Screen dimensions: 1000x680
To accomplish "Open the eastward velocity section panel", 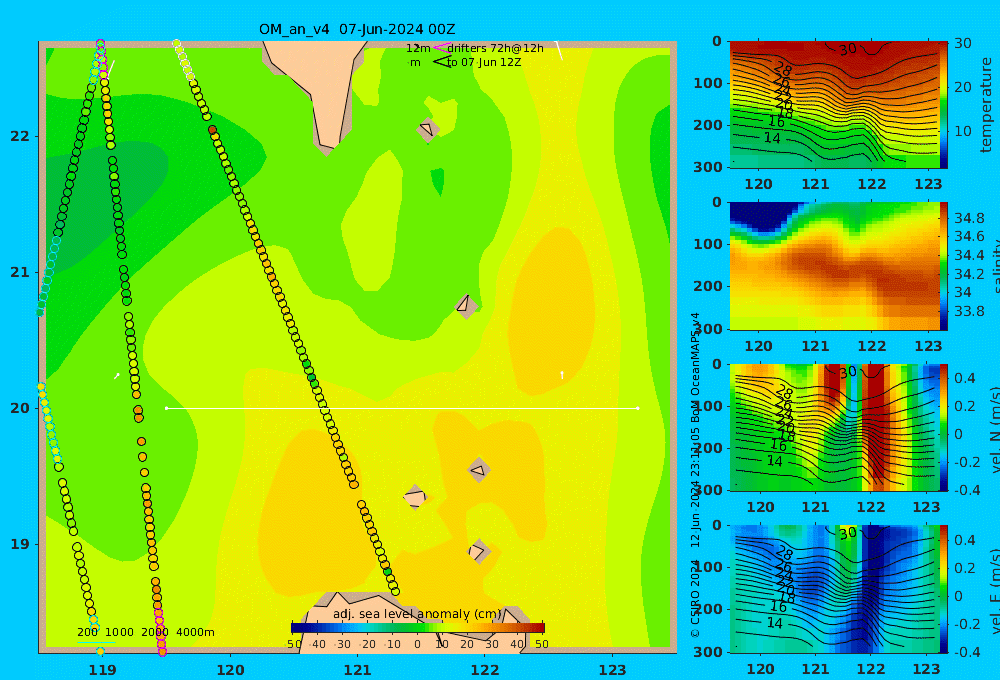I will tap(835, 589).
